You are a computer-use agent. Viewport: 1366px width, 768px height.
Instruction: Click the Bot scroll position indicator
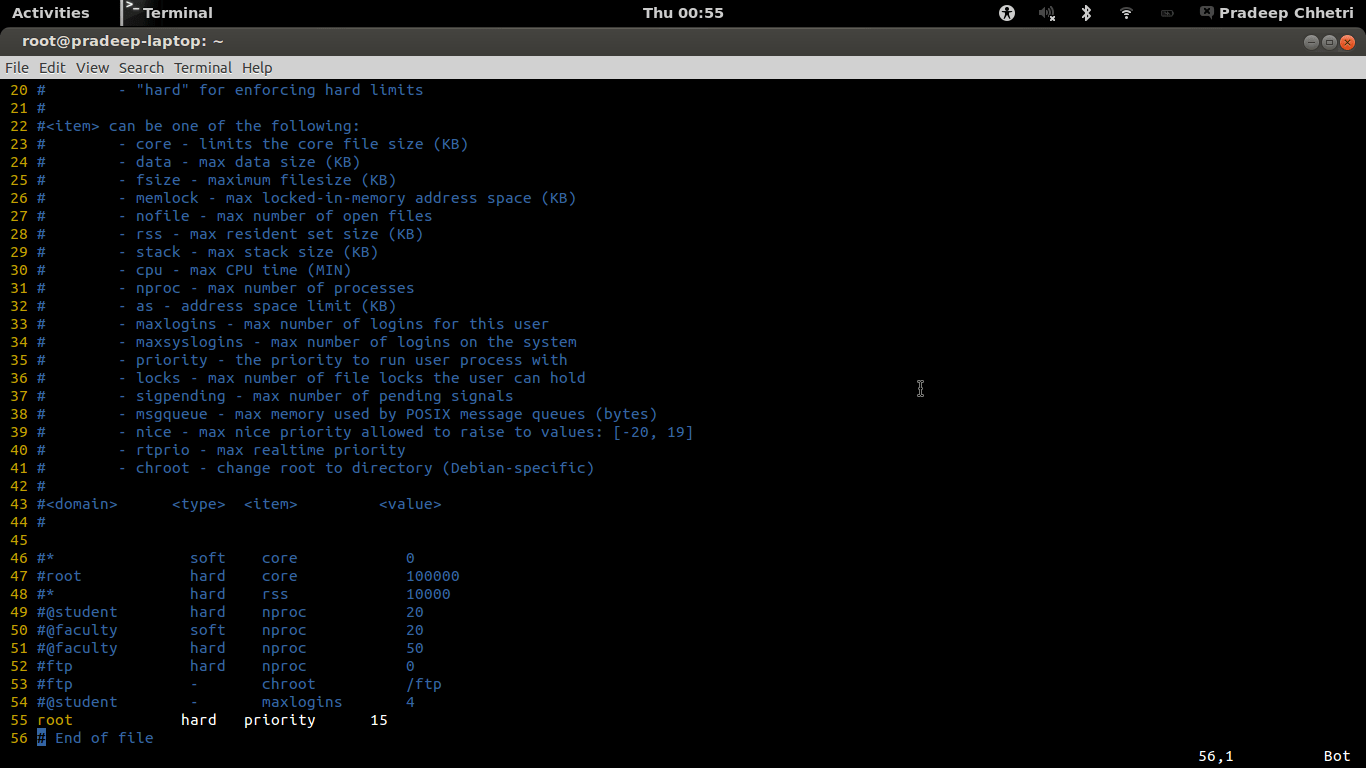(1337, 756)
